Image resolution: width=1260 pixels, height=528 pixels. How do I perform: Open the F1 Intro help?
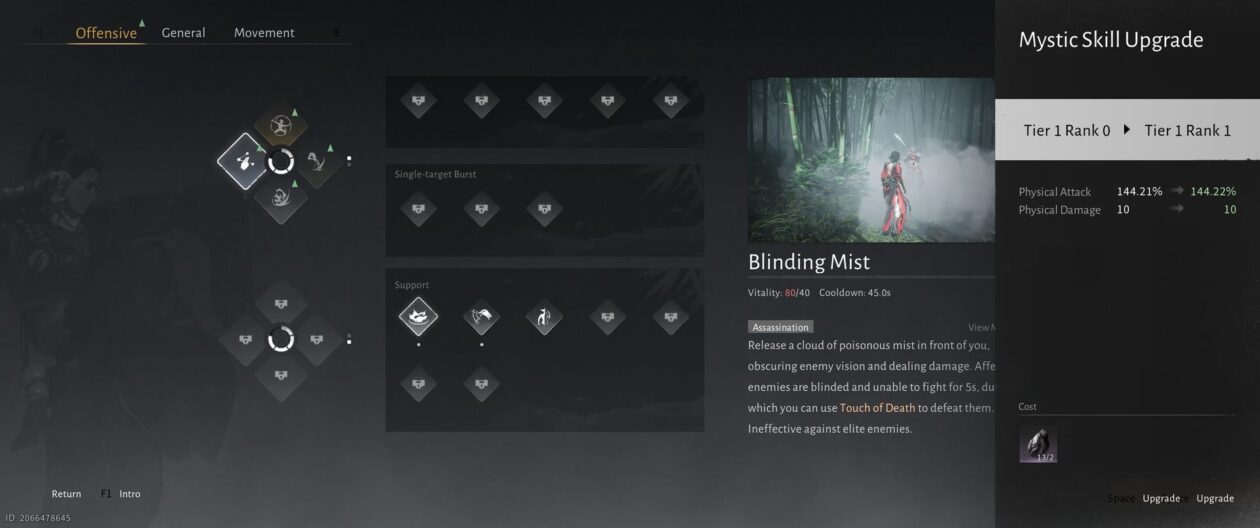120,494
